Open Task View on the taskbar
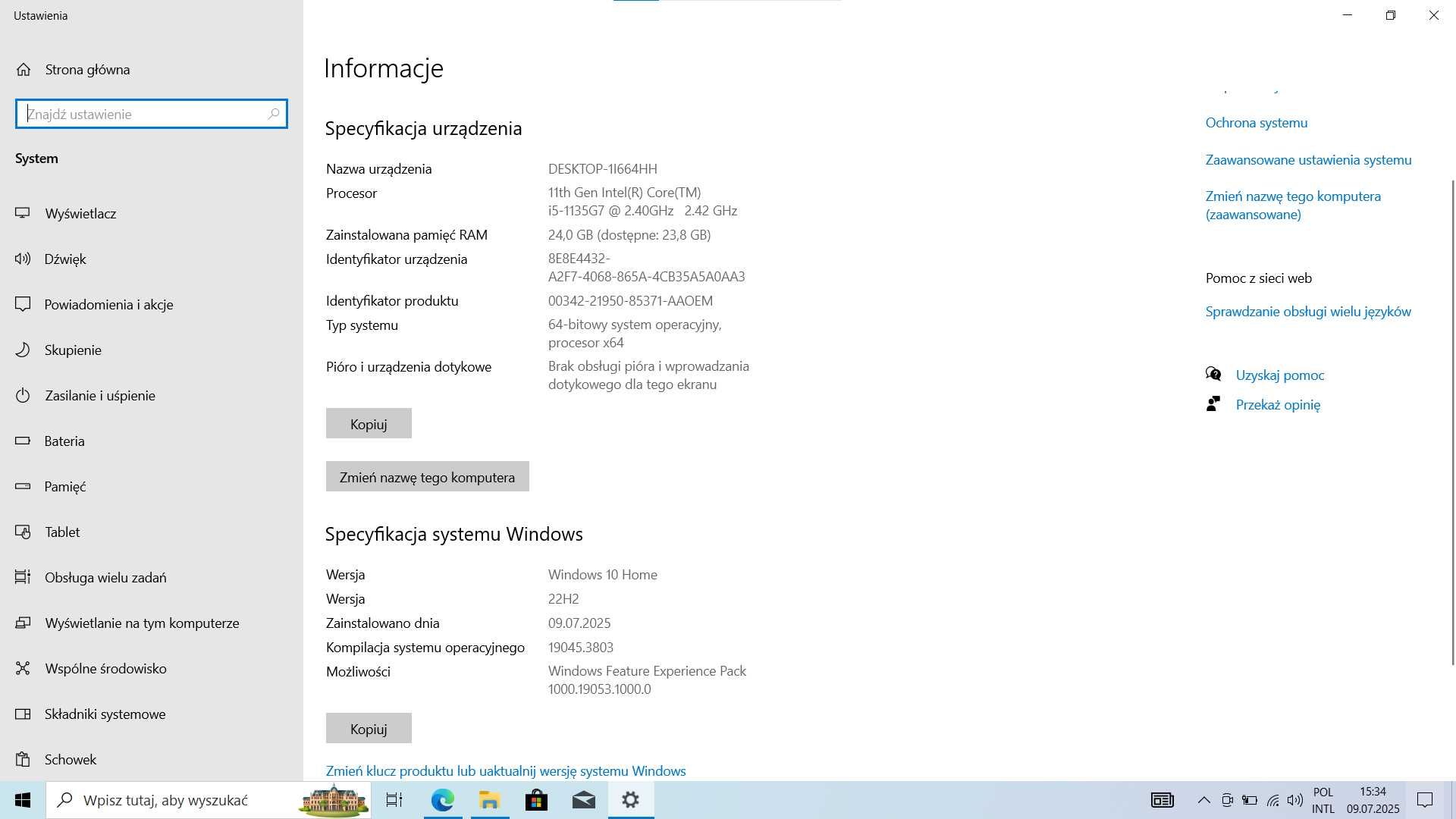This screenshot has height=819, width=1456. coord(394,800)
